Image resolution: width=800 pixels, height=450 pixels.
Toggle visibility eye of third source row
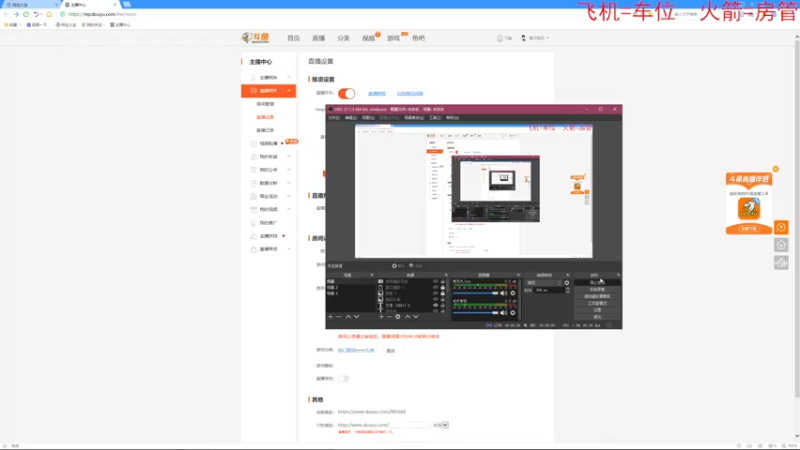coord(435,293)
